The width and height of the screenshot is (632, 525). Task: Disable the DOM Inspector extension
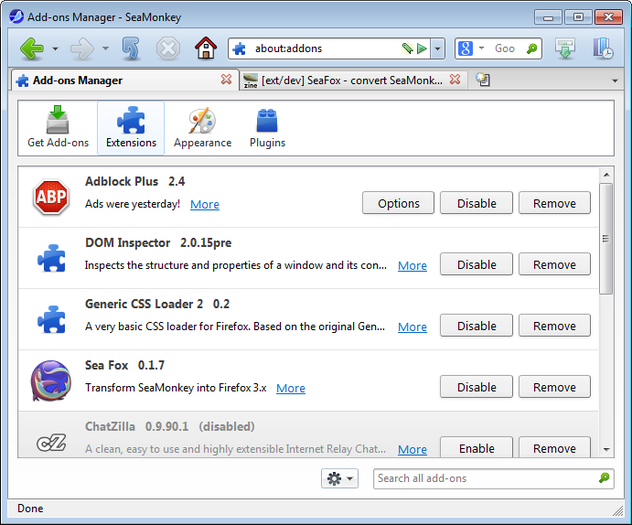point(476,264)
